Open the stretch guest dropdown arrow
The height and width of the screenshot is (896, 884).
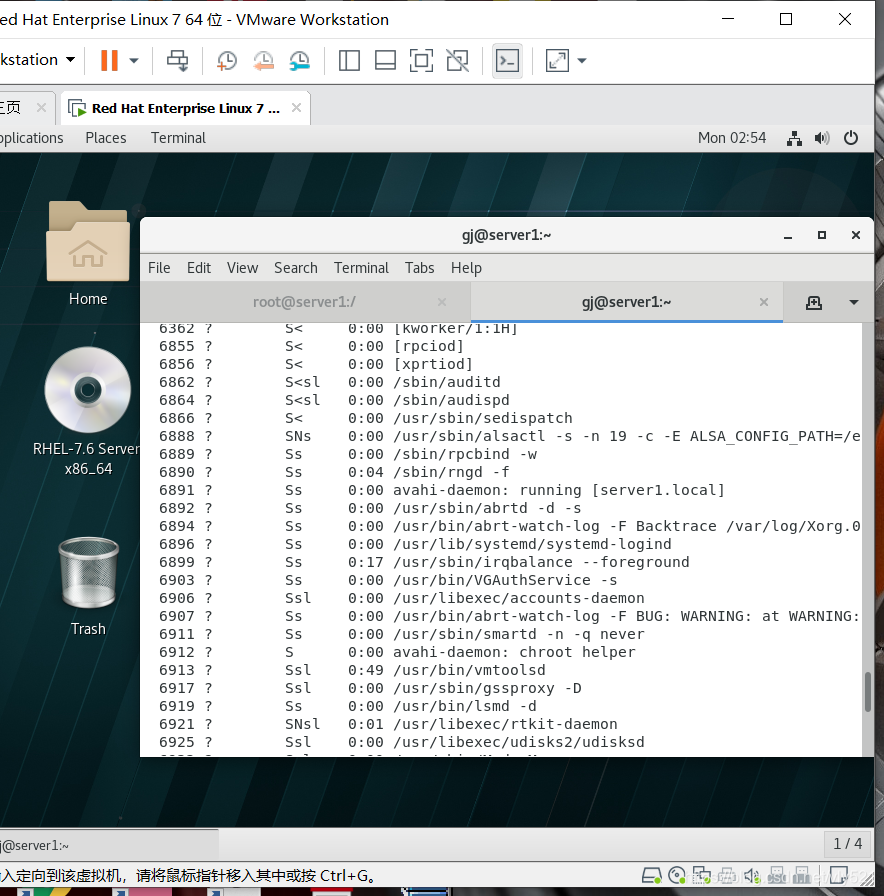click(x=582, y=61)
